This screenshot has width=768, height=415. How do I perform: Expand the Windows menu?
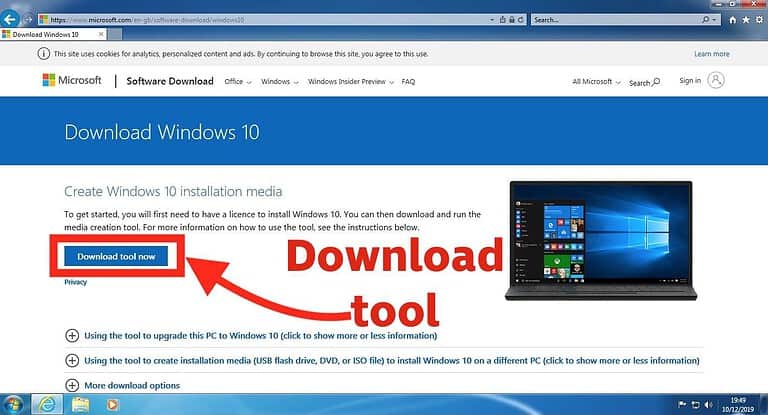279,82
